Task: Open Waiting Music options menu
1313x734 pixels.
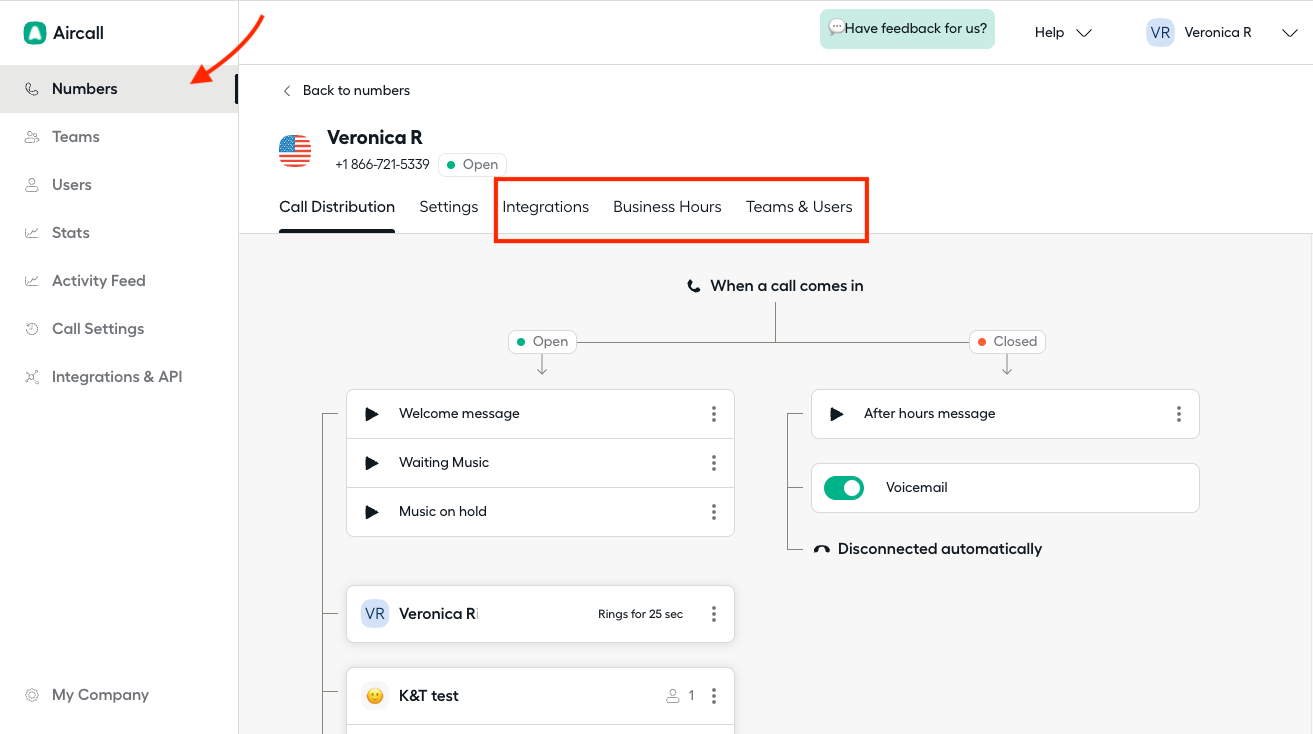Action: pos(714,463)
